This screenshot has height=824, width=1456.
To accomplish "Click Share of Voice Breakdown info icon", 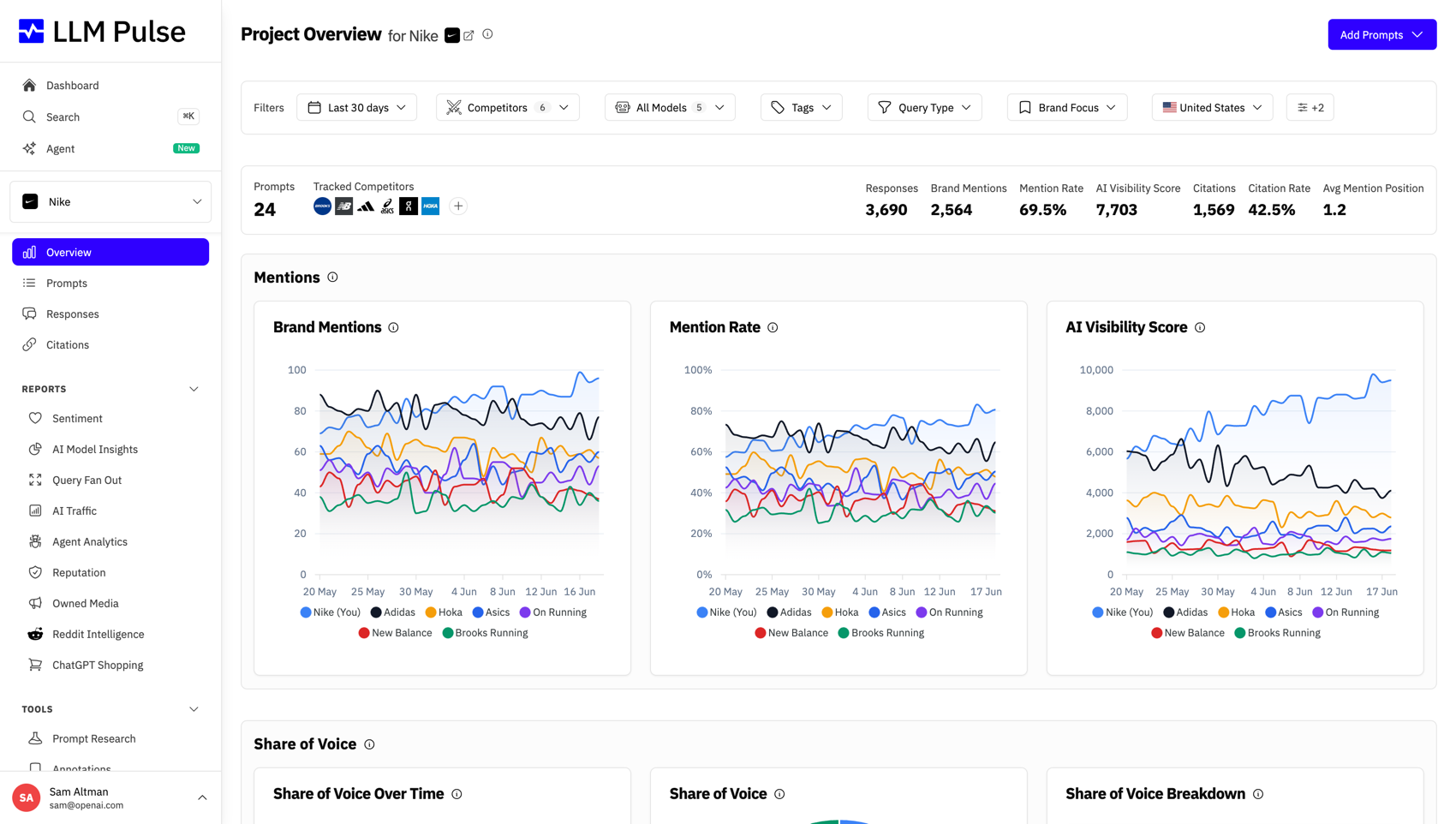I will pos(1258,794).
